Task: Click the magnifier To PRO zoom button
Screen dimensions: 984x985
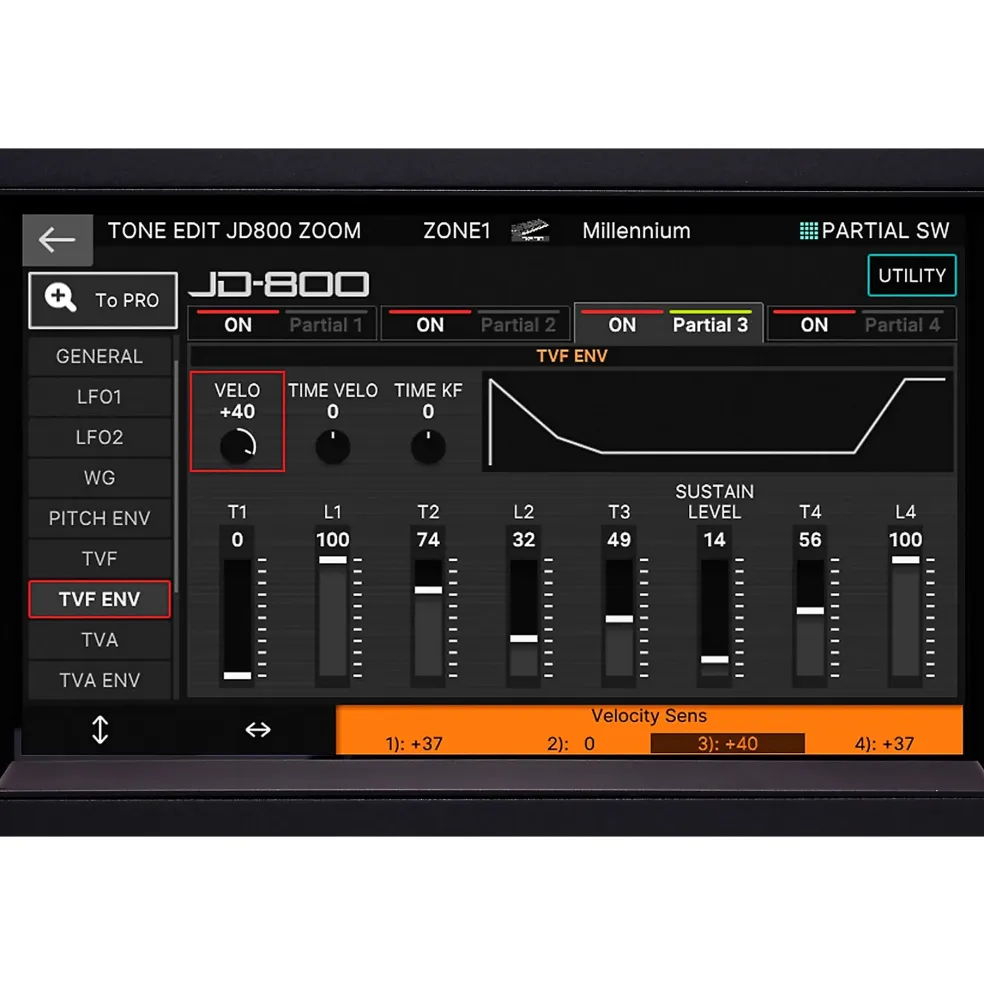Action: 103,300
